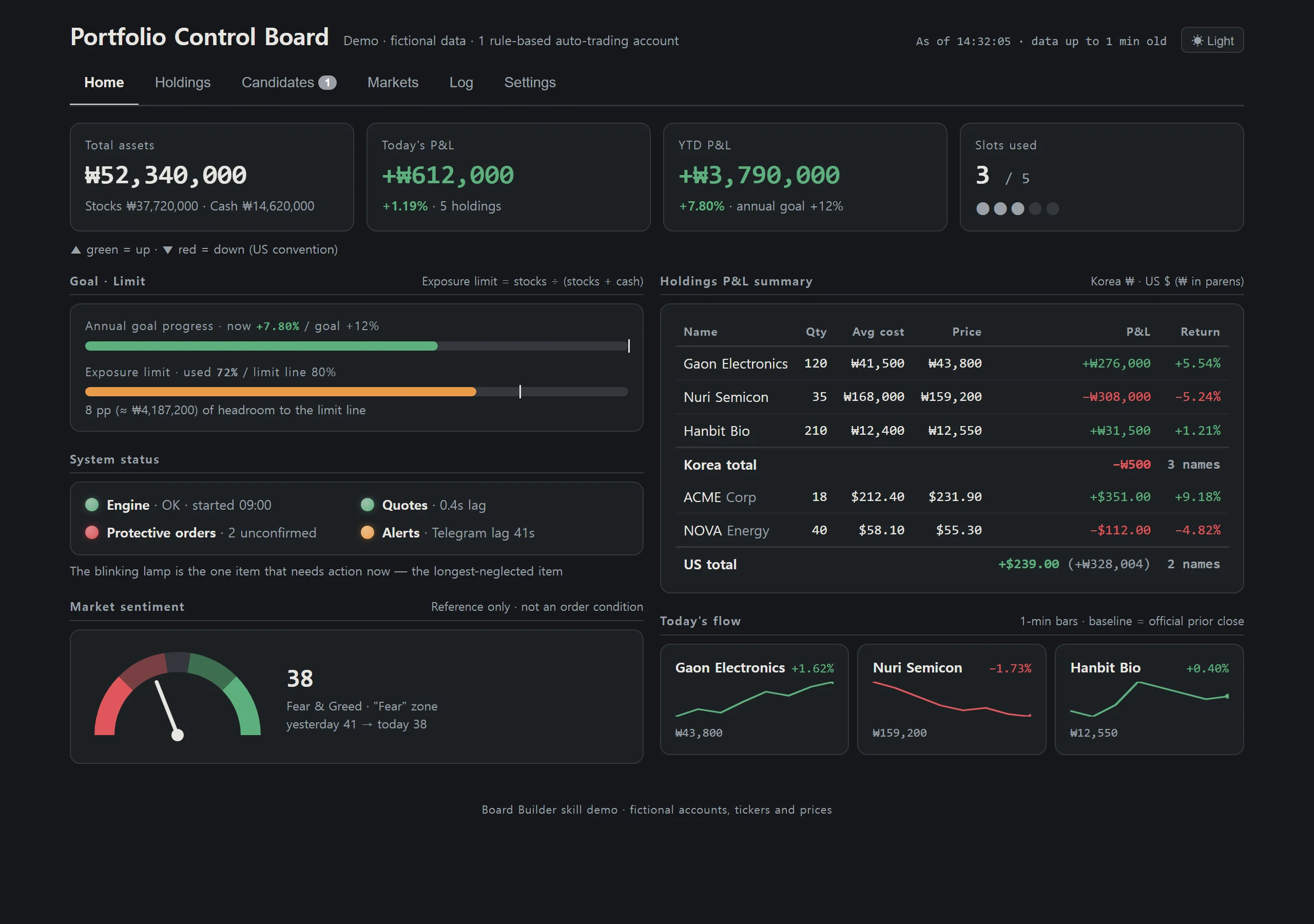Click the Protective orders red lamp
Viewport: 1314px width, 924px height.
(x=91, y=532)
